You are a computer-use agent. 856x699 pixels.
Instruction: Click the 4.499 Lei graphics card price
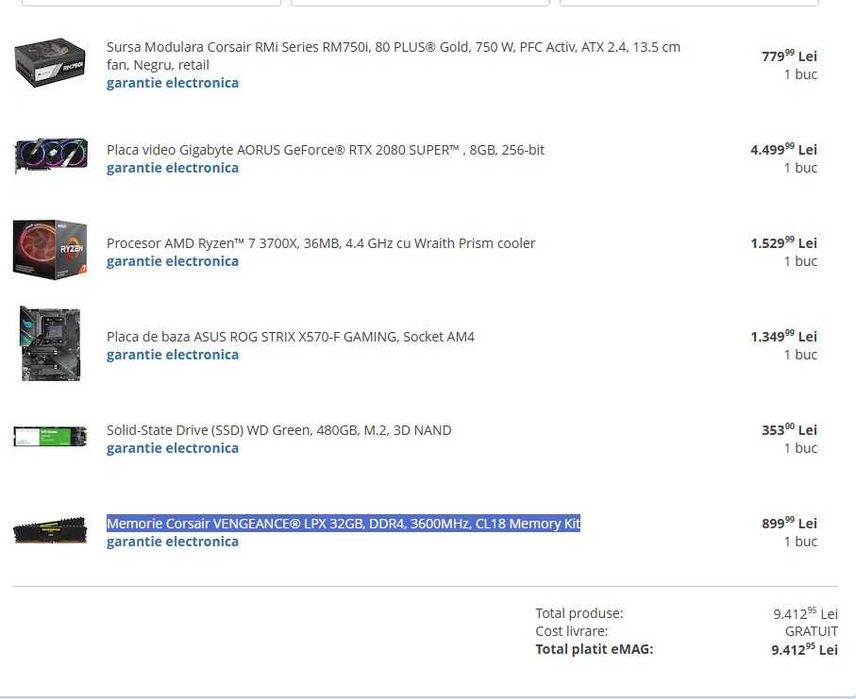point(783,150)
